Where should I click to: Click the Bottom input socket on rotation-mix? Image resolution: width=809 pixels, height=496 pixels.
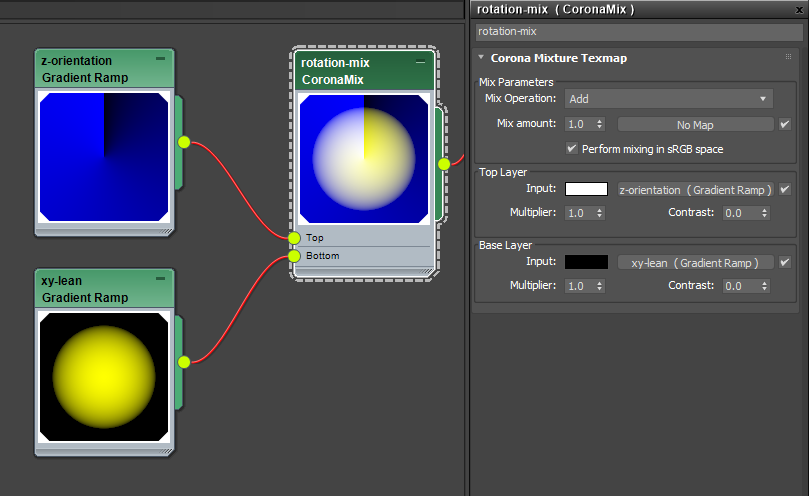click(x=294, y=256)
